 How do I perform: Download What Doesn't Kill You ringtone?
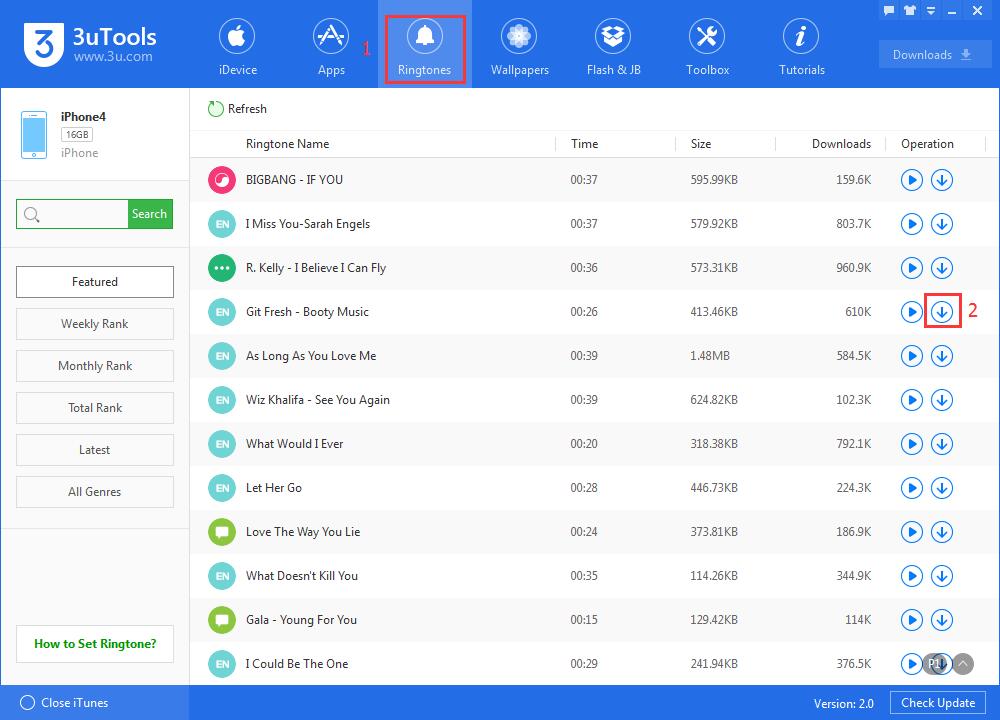(942, 576)
